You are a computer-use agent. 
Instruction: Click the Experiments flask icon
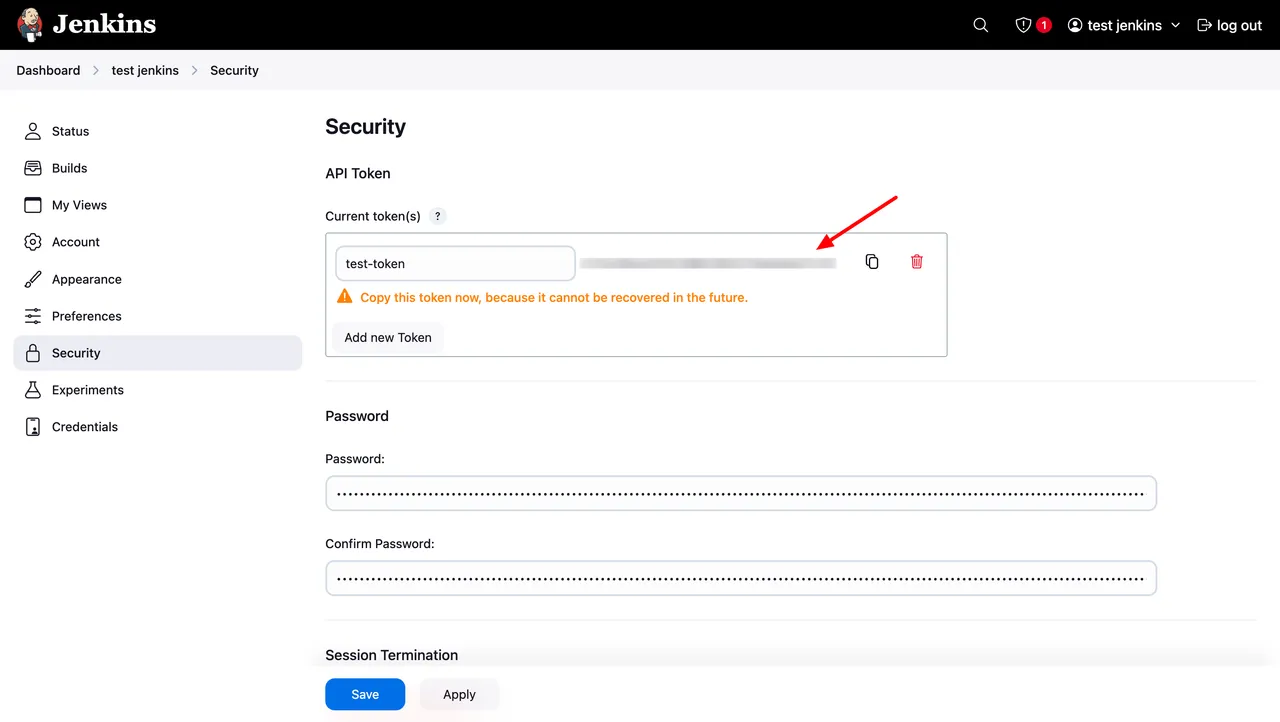pos(33,390)
